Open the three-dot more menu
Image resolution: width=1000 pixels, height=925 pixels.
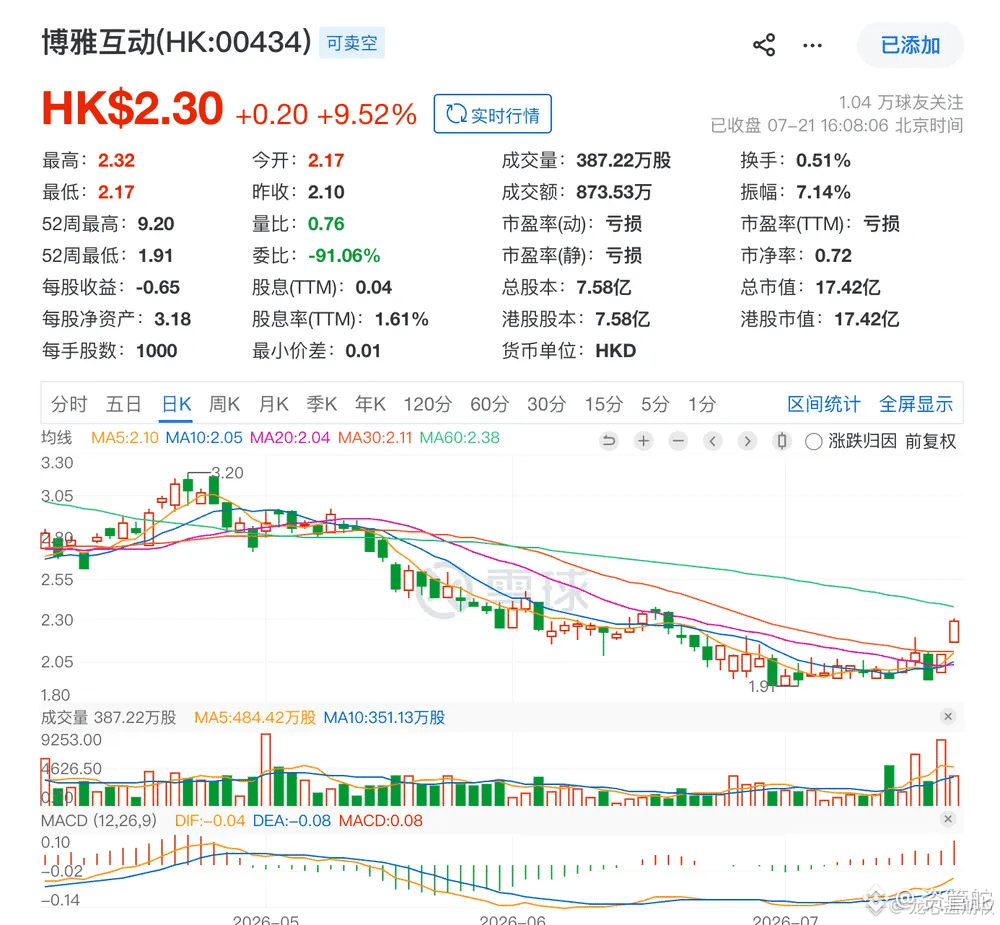coord(812,45)
